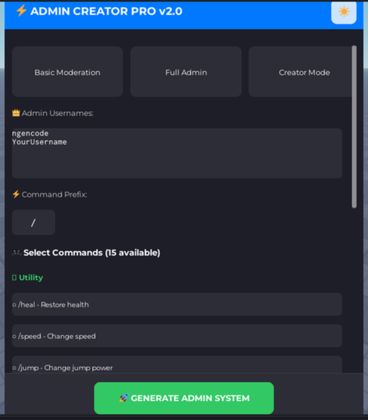Click Generate Admin System button
This screenshot has height=420, width=368.
[184, 398]
